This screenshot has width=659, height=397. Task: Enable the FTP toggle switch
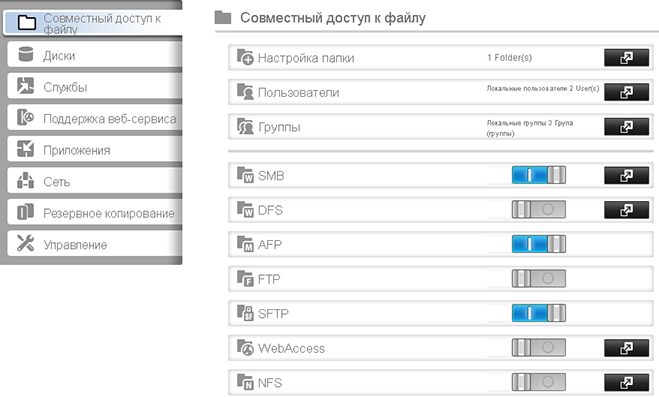coord(539,279)
